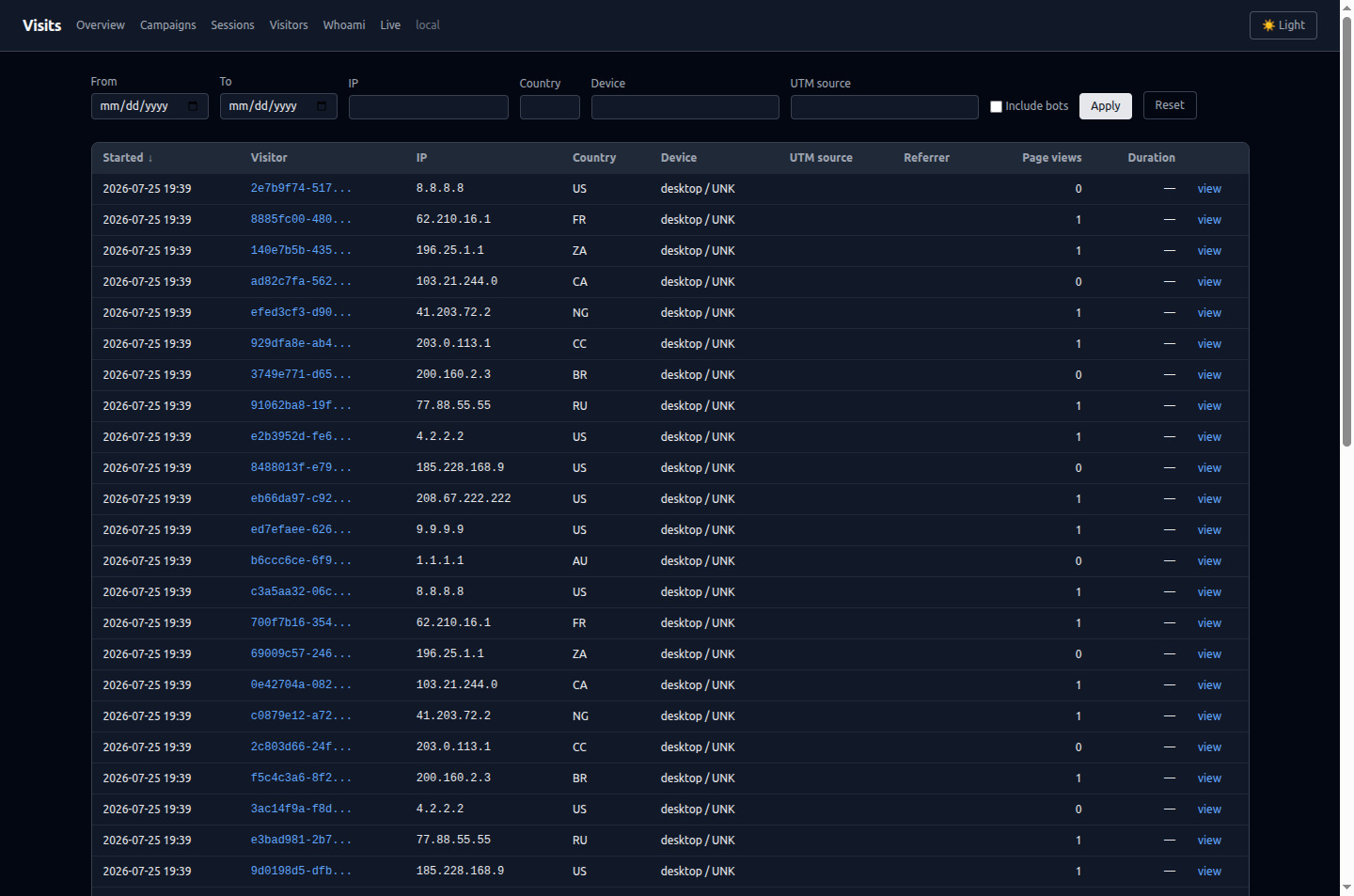Viewport: 1354px width, 896px height.
Task: Open the Overview tab
Action: (101, 25)
